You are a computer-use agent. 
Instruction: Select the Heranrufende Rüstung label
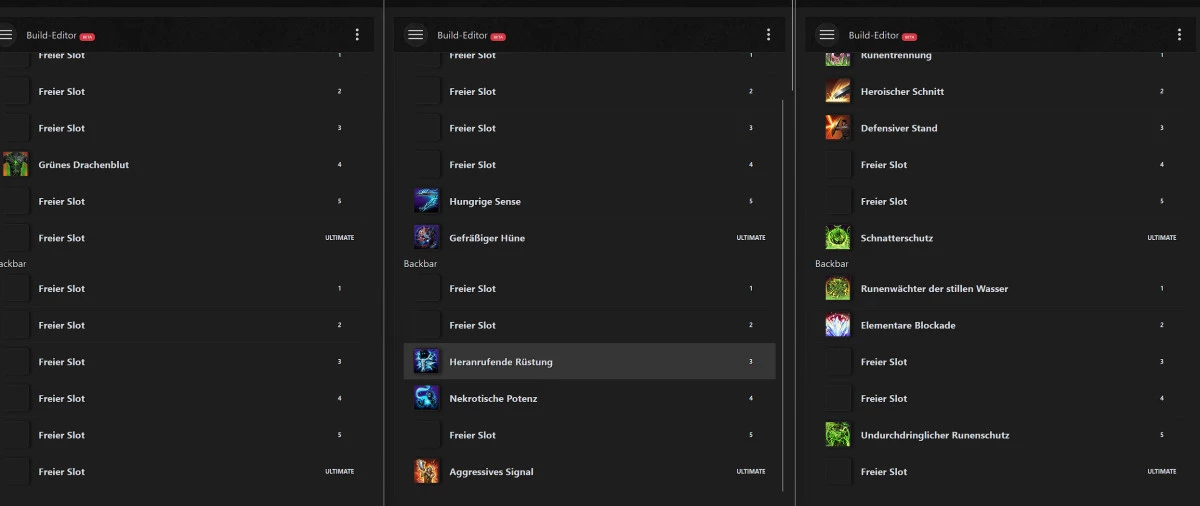tap(501, 362)
